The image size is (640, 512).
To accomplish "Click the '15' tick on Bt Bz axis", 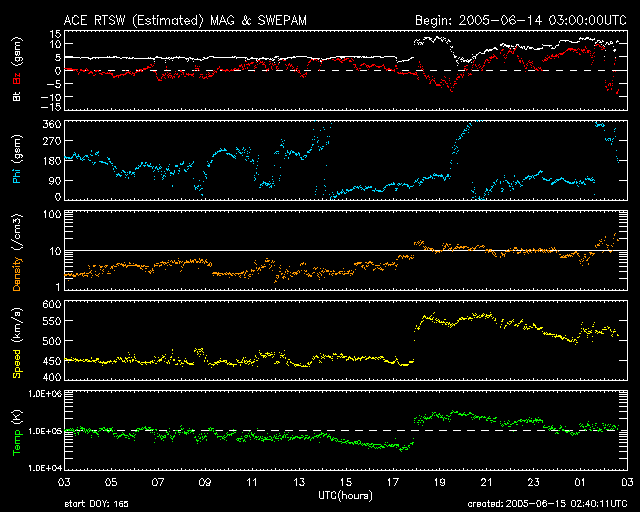I will (56, 34).
